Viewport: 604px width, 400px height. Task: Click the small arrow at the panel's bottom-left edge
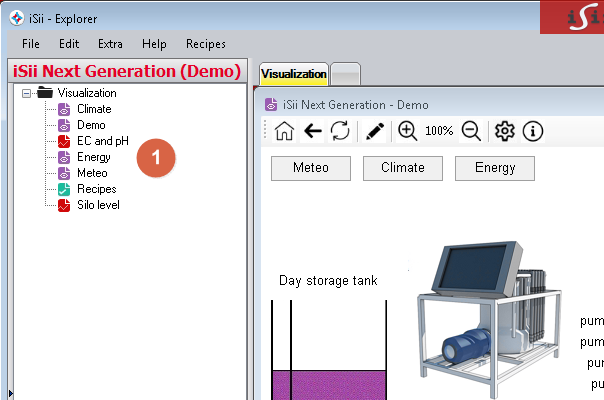click(11, 393)
